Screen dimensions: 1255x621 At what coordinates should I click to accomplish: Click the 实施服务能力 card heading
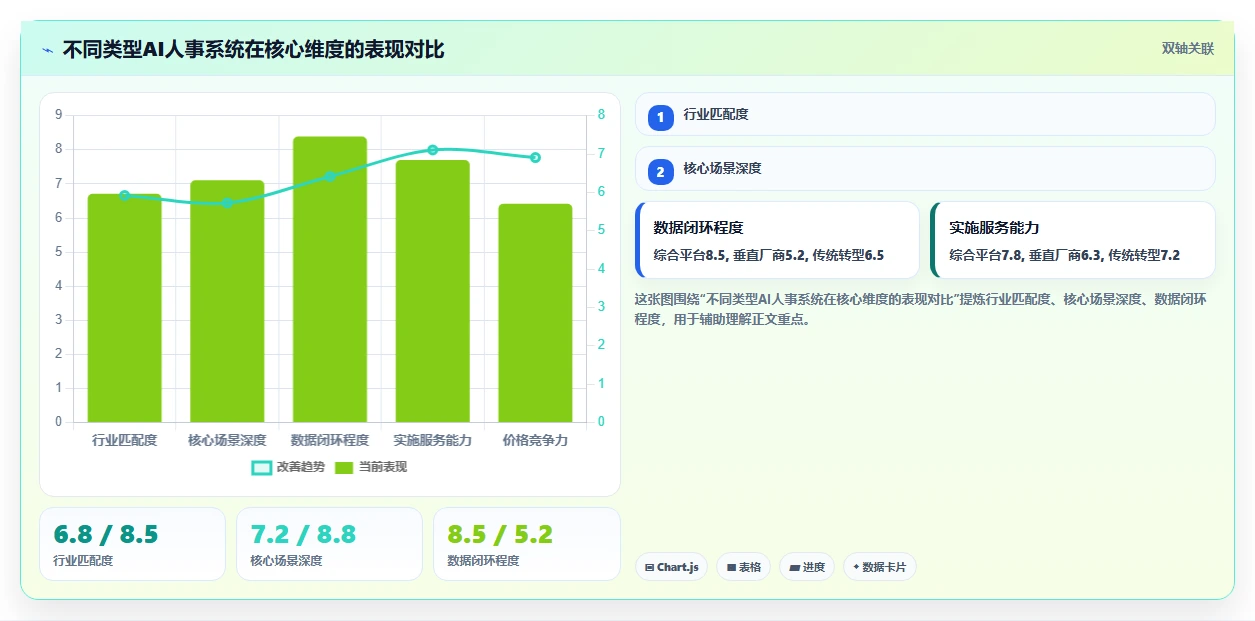tap(994, 228)
